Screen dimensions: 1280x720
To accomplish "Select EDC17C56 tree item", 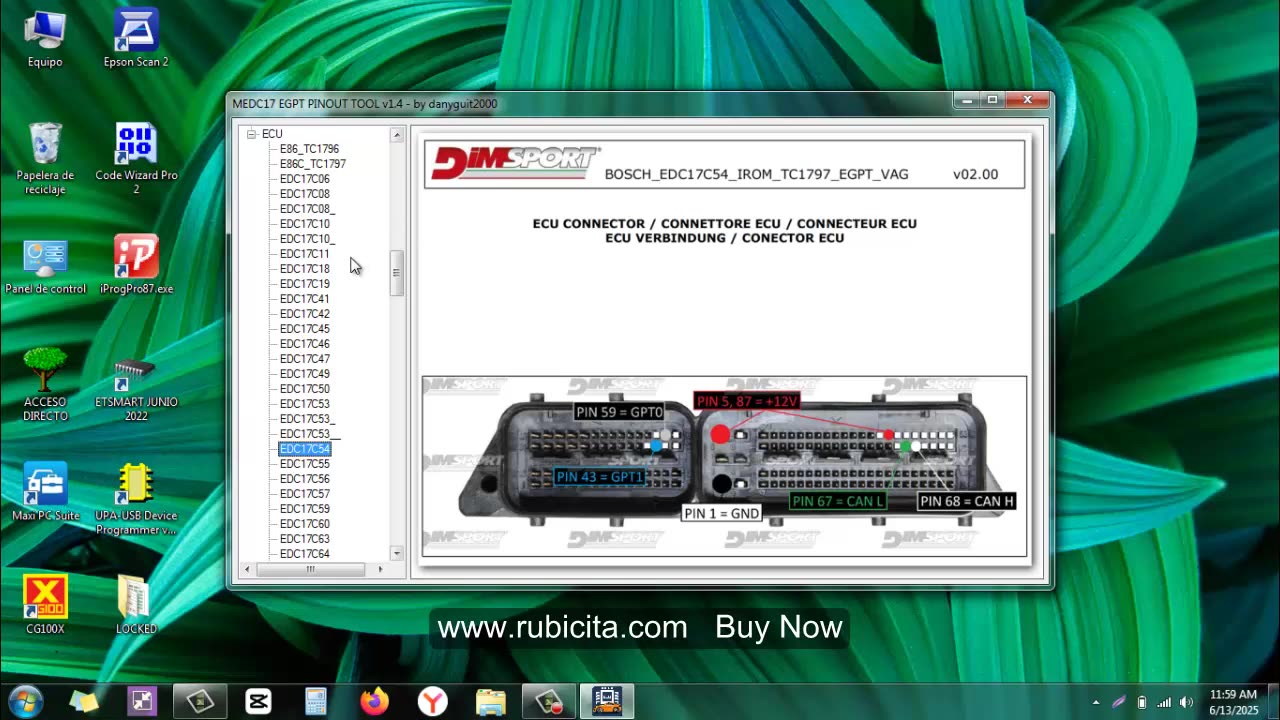I will 304,479.
